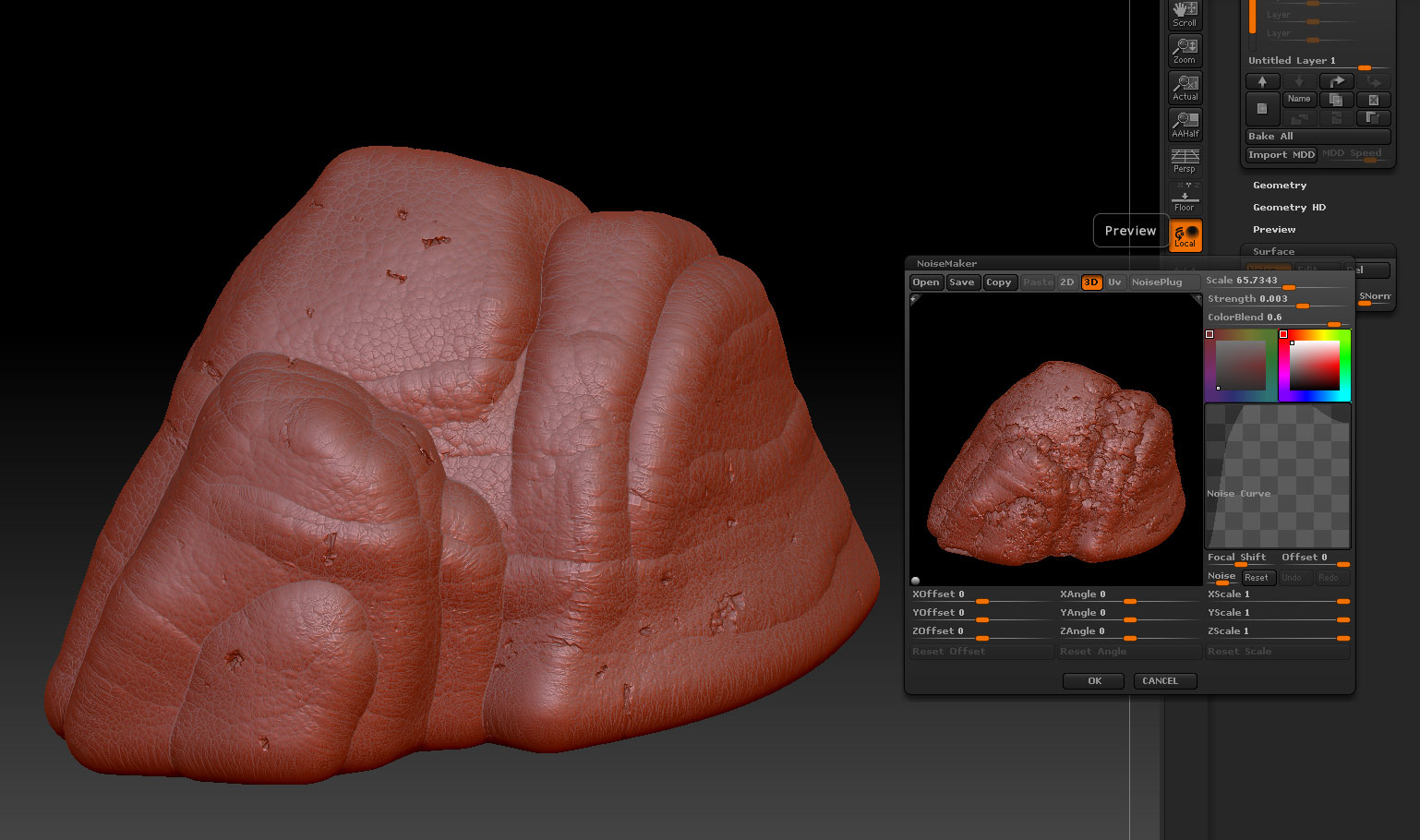Adjust Untitled Layer 1 intensity slider

pos(1319,61)
